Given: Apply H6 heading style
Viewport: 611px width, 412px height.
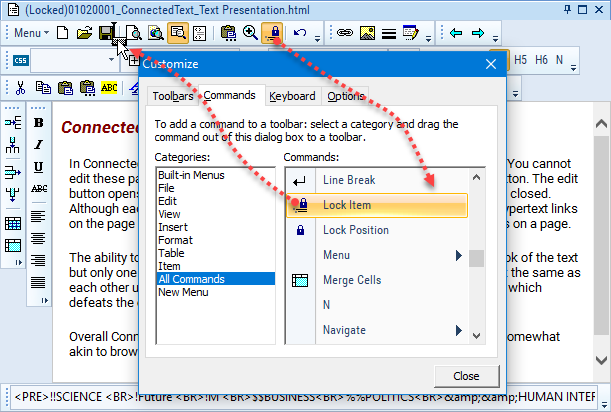Looking at the screenshot, I should [x=541, y=60].
